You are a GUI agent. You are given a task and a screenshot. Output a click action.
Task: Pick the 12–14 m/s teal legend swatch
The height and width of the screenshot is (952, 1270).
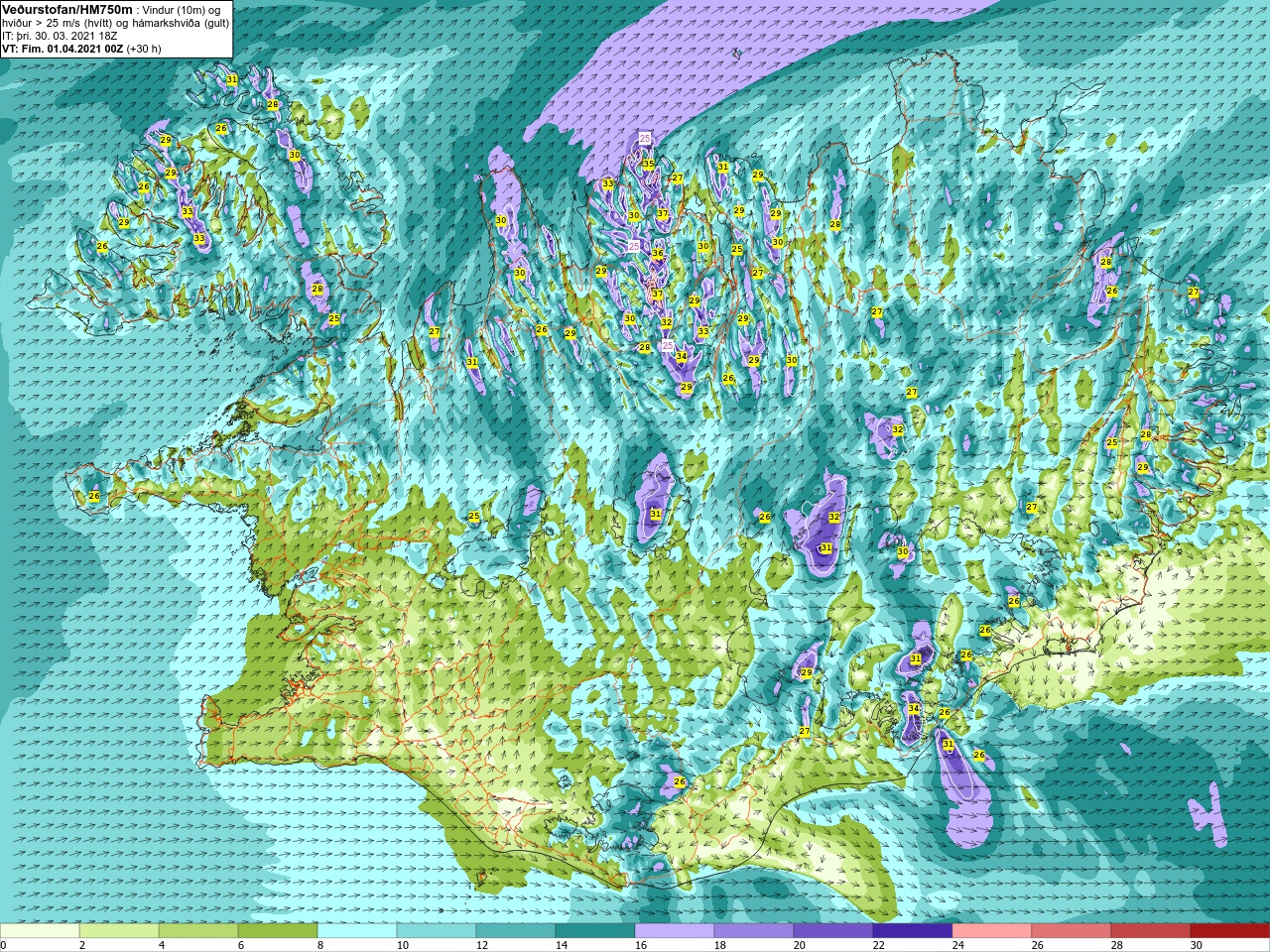click(516, 931)
